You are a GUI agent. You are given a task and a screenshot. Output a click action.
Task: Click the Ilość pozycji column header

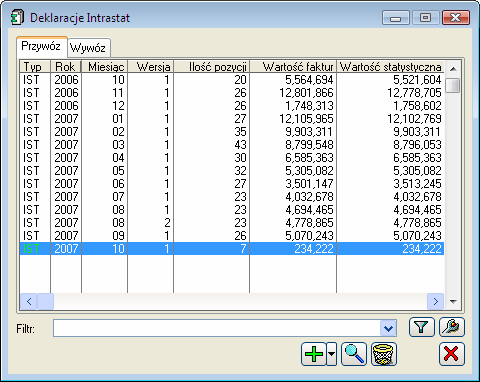212,67
